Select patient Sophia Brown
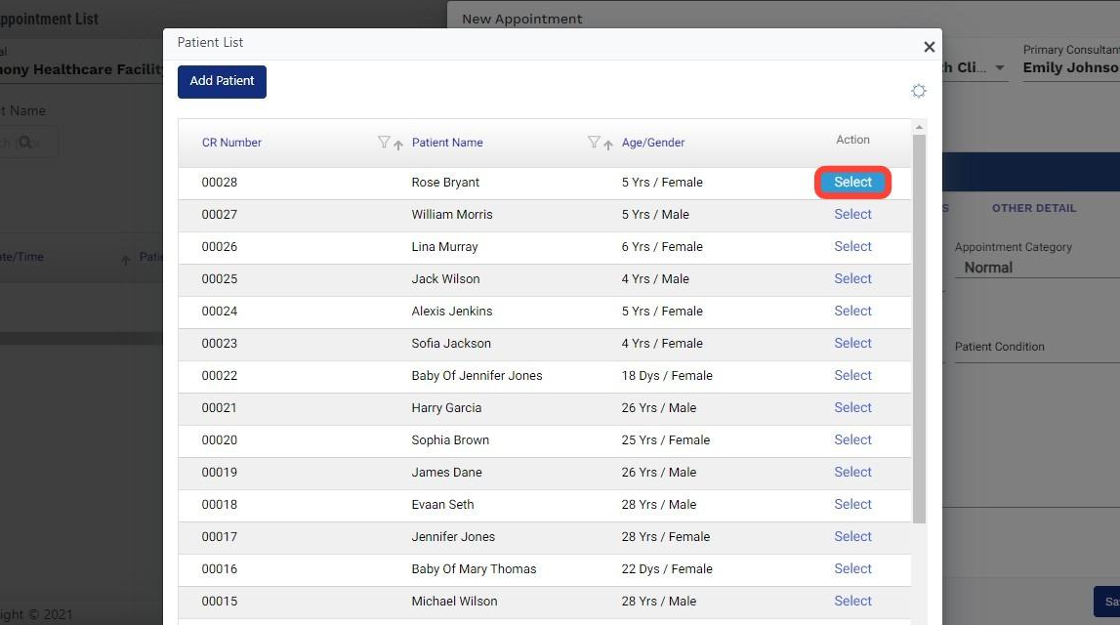Viewport: 1120px width, 625px height. pyautogui.click(x=852, y=440)
